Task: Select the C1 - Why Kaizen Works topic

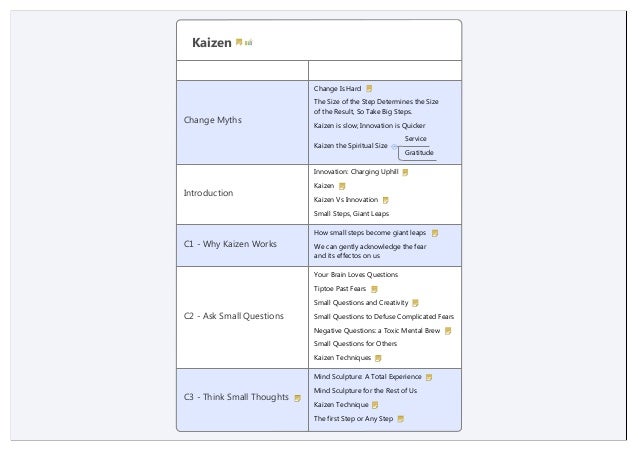Action: tap(243, 245)
